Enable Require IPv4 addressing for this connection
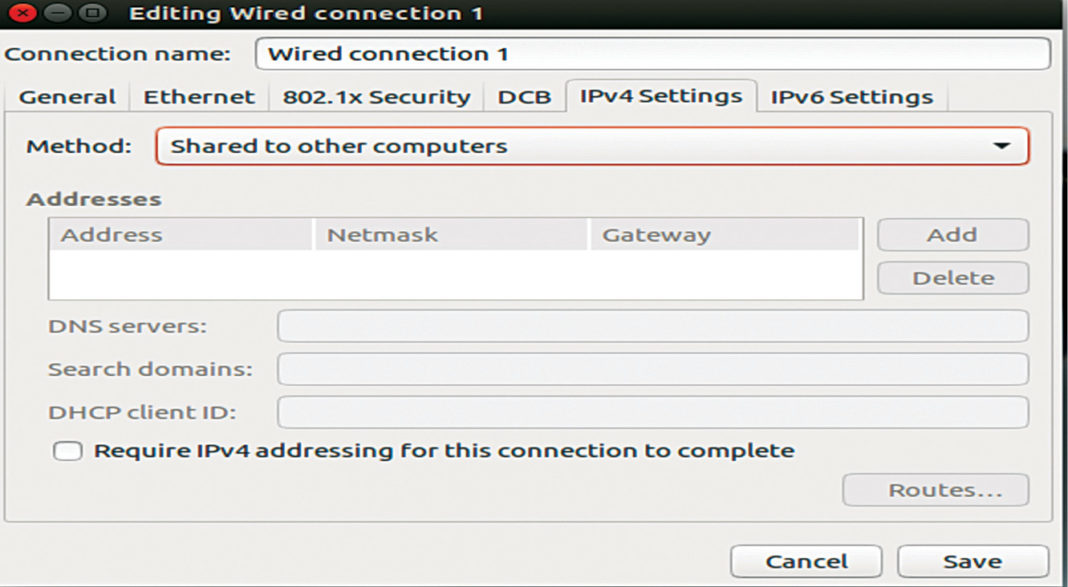Screen dimensions: 1068x587 coord(68,450)
